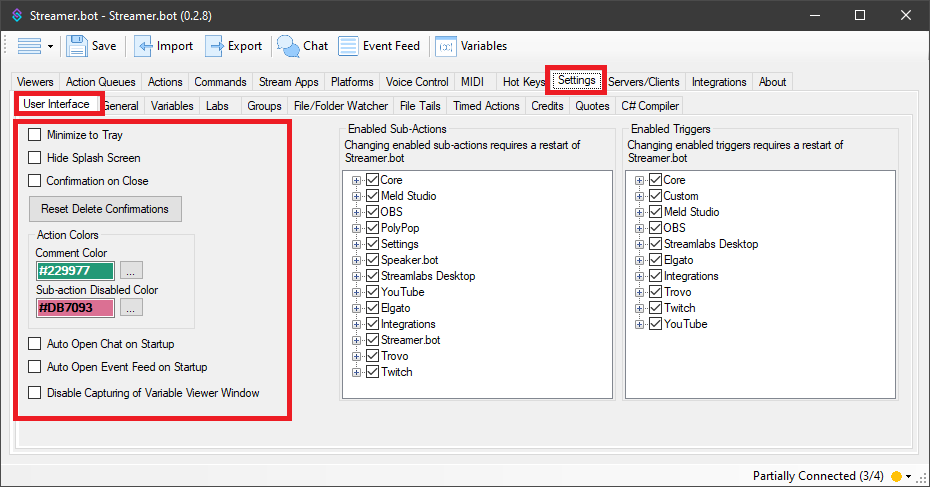Viewport: 930px width, 487px height.
Task: Open Comment Color picker ellipsis button
Action: click(x=131, y=270)
